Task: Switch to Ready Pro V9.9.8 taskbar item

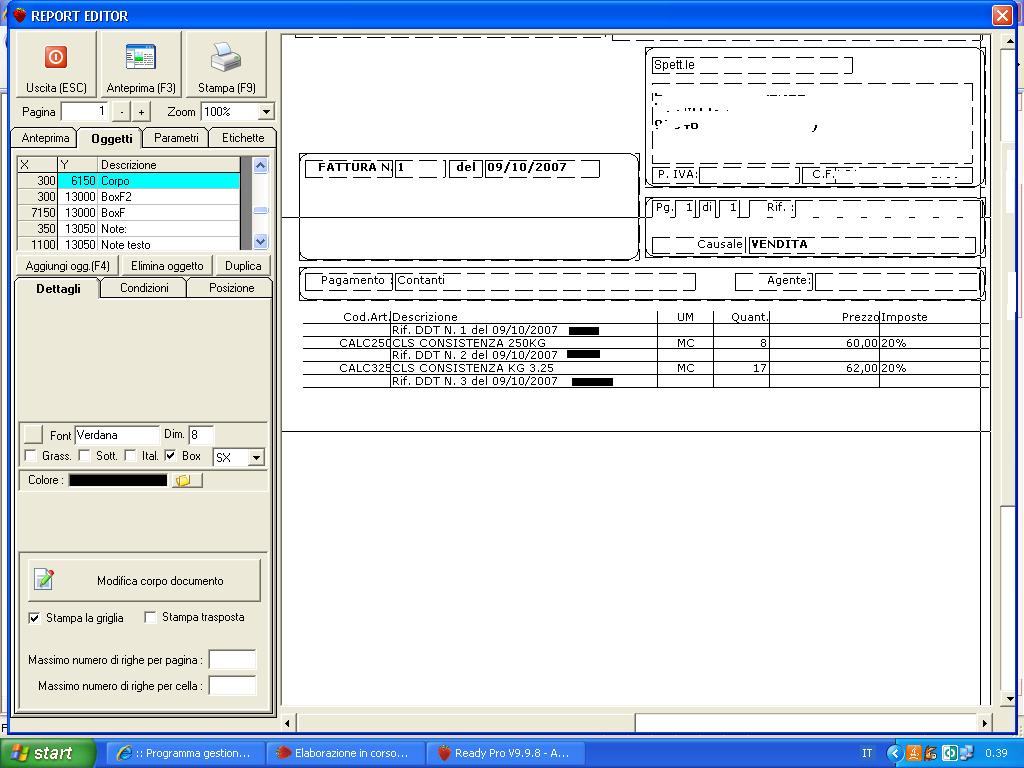Action: tap(505, 753)
